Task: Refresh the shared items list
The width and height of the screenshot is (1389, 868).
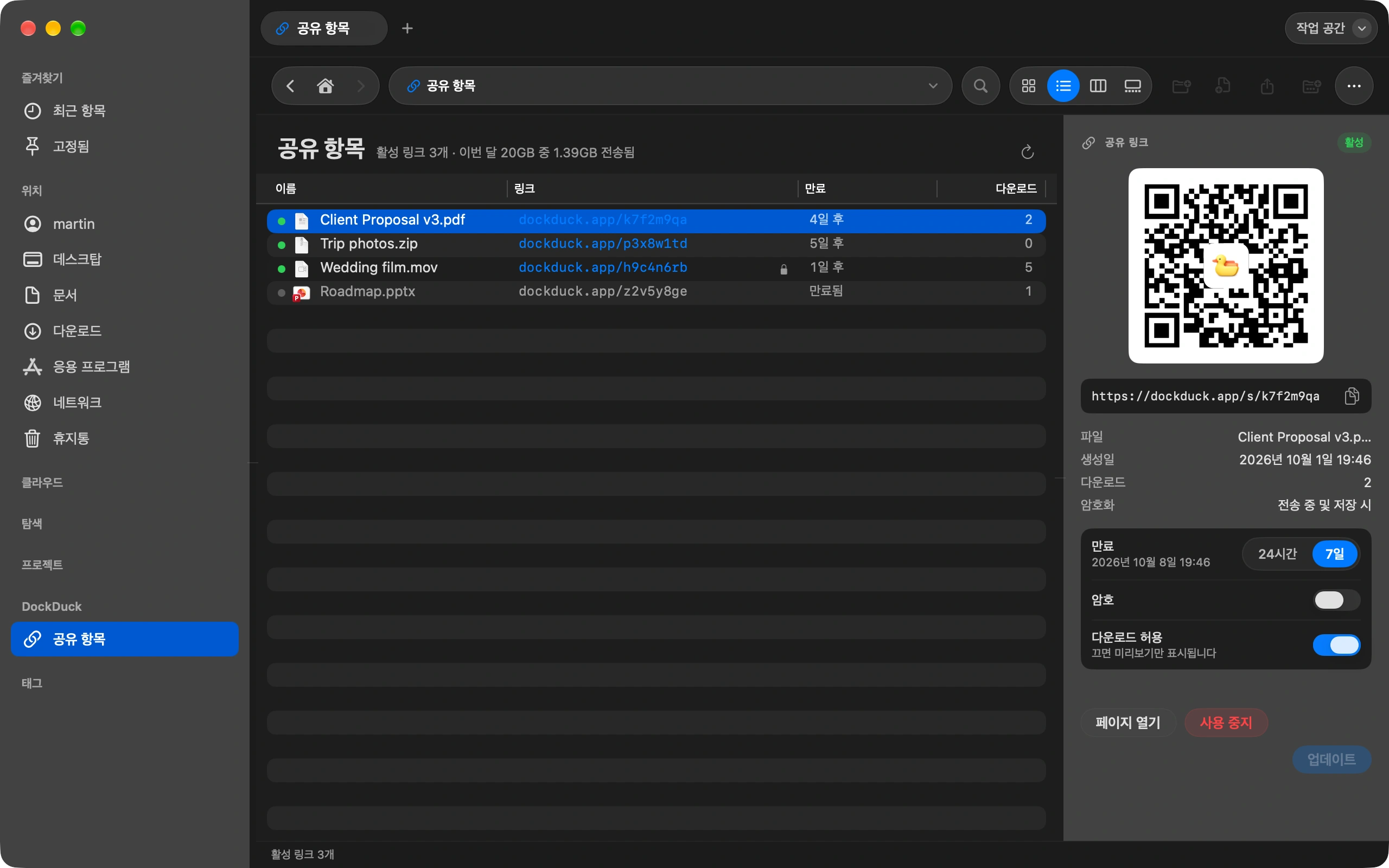Action: [x=1028, y=152]
